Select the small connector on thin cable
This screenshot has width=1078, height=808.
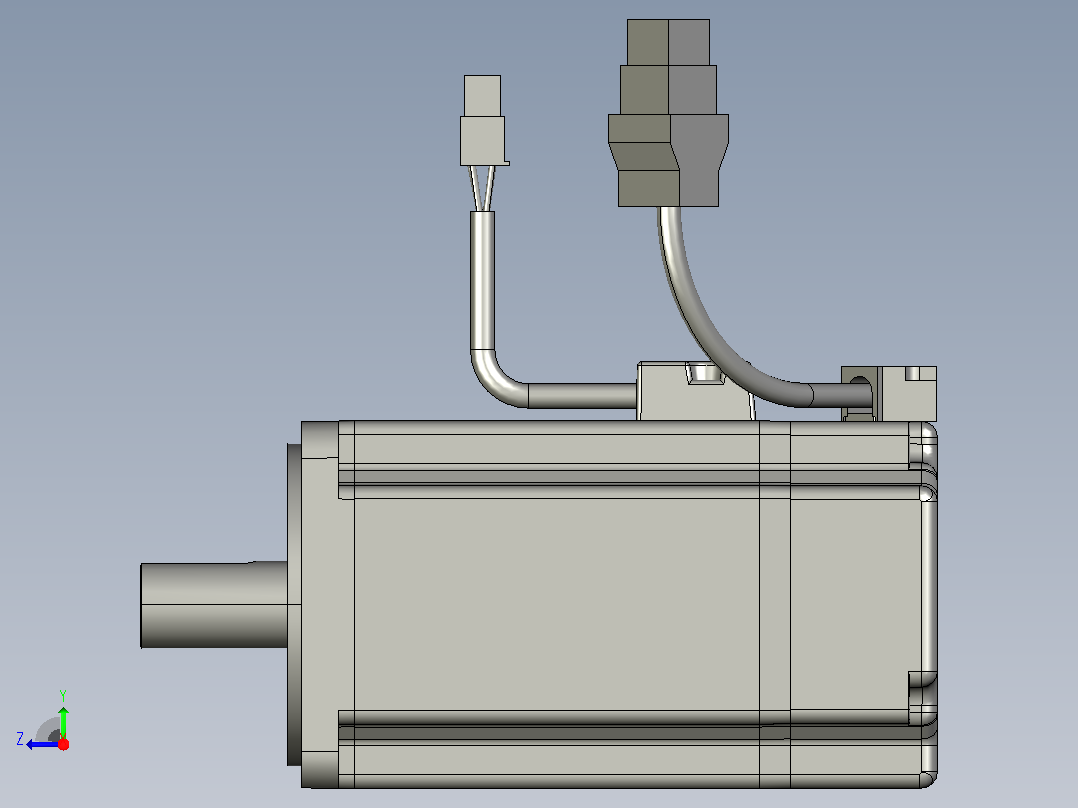click(x=483, y=120)
